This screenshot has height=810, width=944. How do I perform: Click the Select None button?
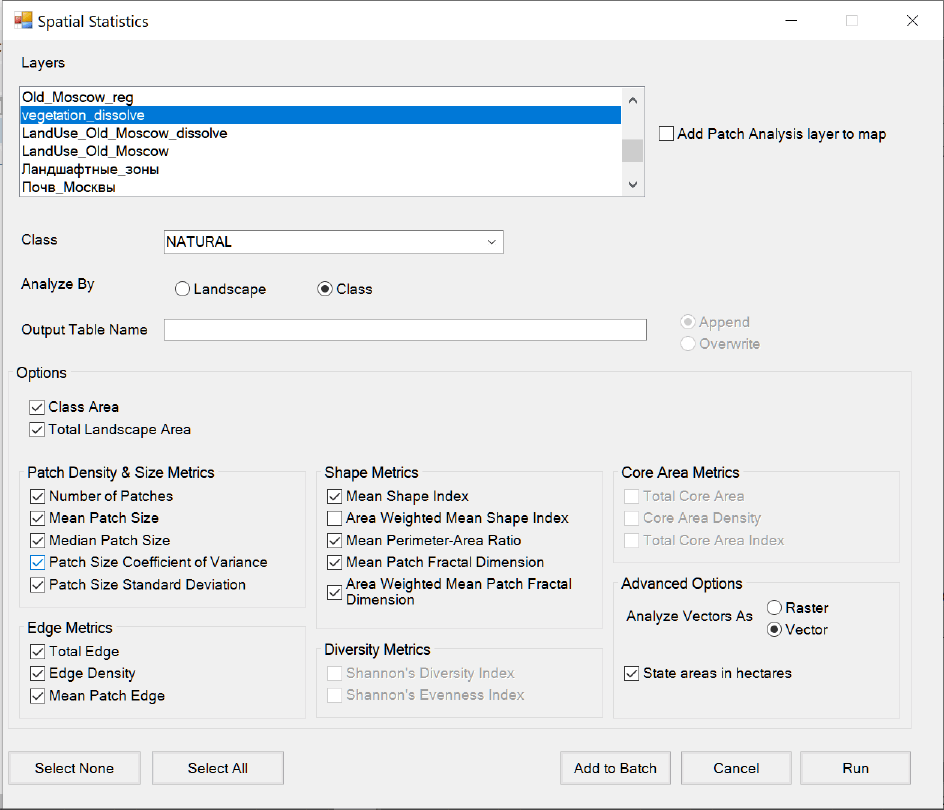point(75,768)
